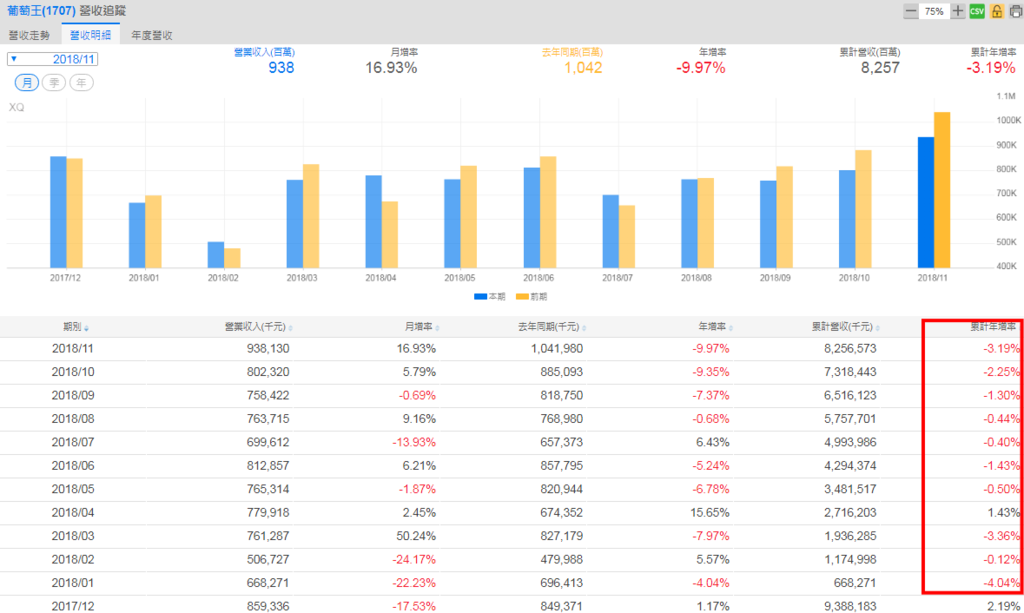Viewport: 1024px width, 613px height.
Task: Click the header 營業收入 value 938
Action: pos(281,68)
